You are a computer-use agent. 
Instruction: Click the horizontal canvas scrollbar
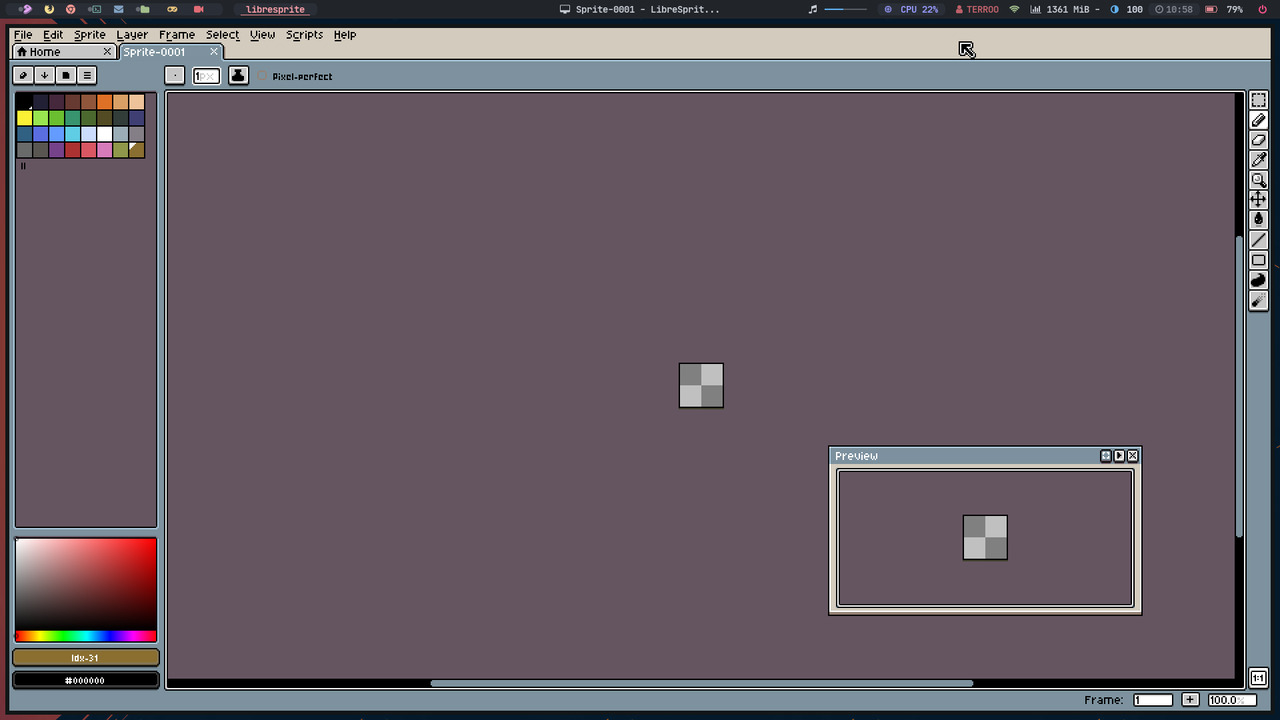pos(701,683)
